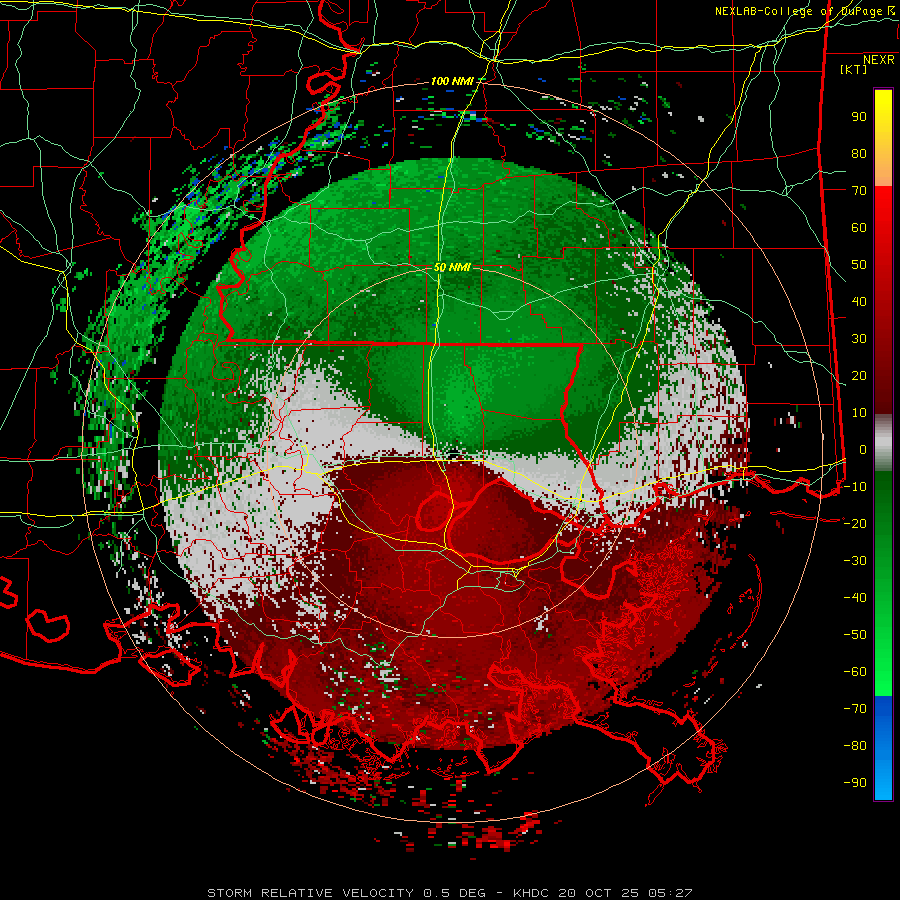900x900 pixels.
Task: Click the -60 value on velocity scale
Action: click(x=855, y=672)
